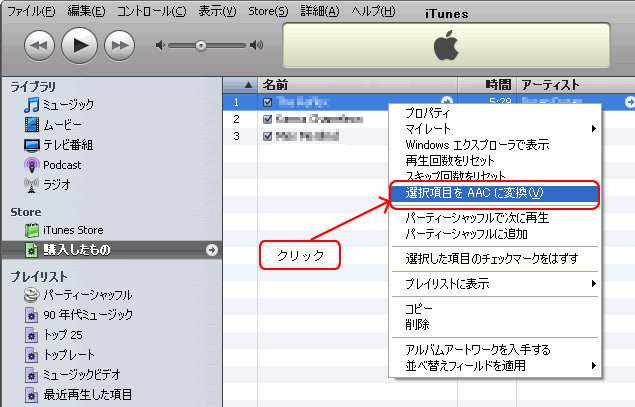The height and width of the screenshot is (407, 635).
Task: Click the fast forward next button
Action: click(x=119, y=46)
